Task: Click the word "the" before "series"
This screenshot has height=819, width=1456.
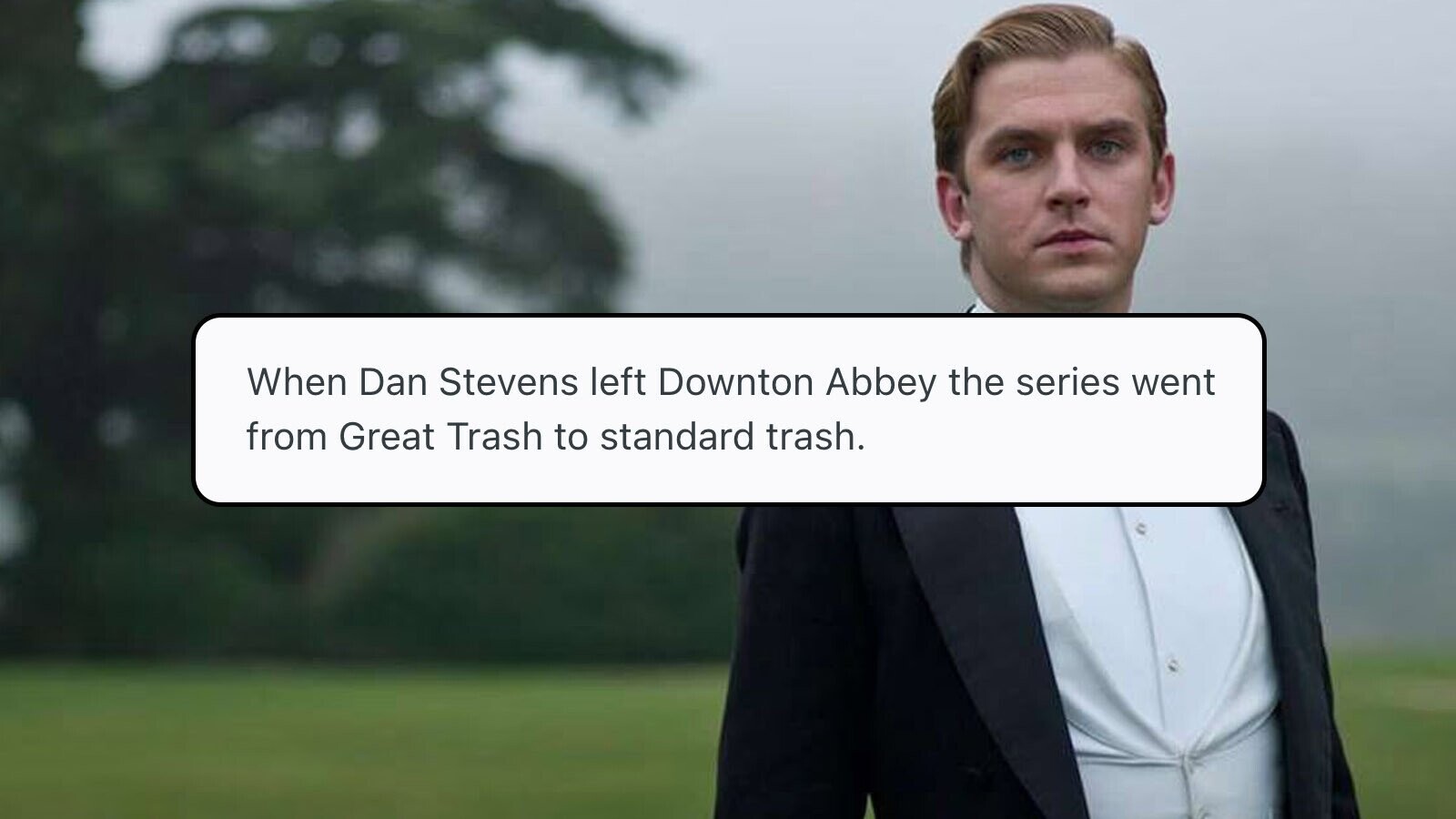Action: (x=976, y=382)
